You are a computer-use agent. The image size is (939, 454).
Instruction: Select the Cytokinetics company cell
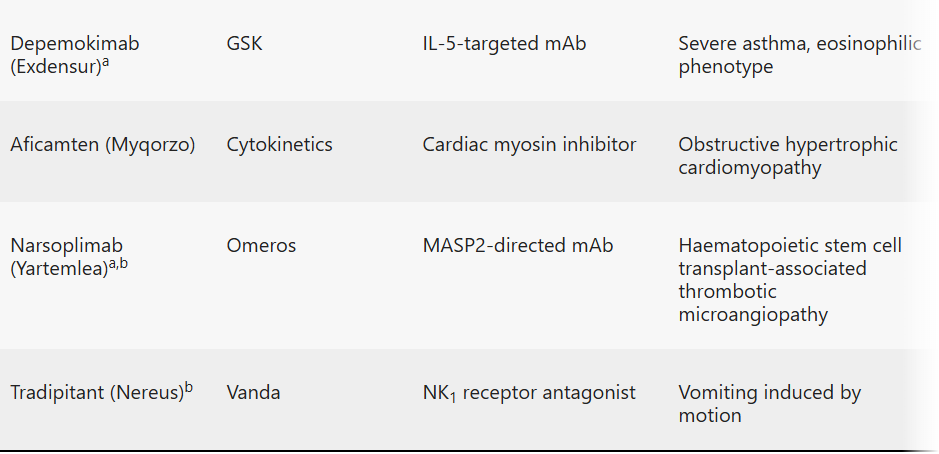pyautogui.click(x=279, y=145)
